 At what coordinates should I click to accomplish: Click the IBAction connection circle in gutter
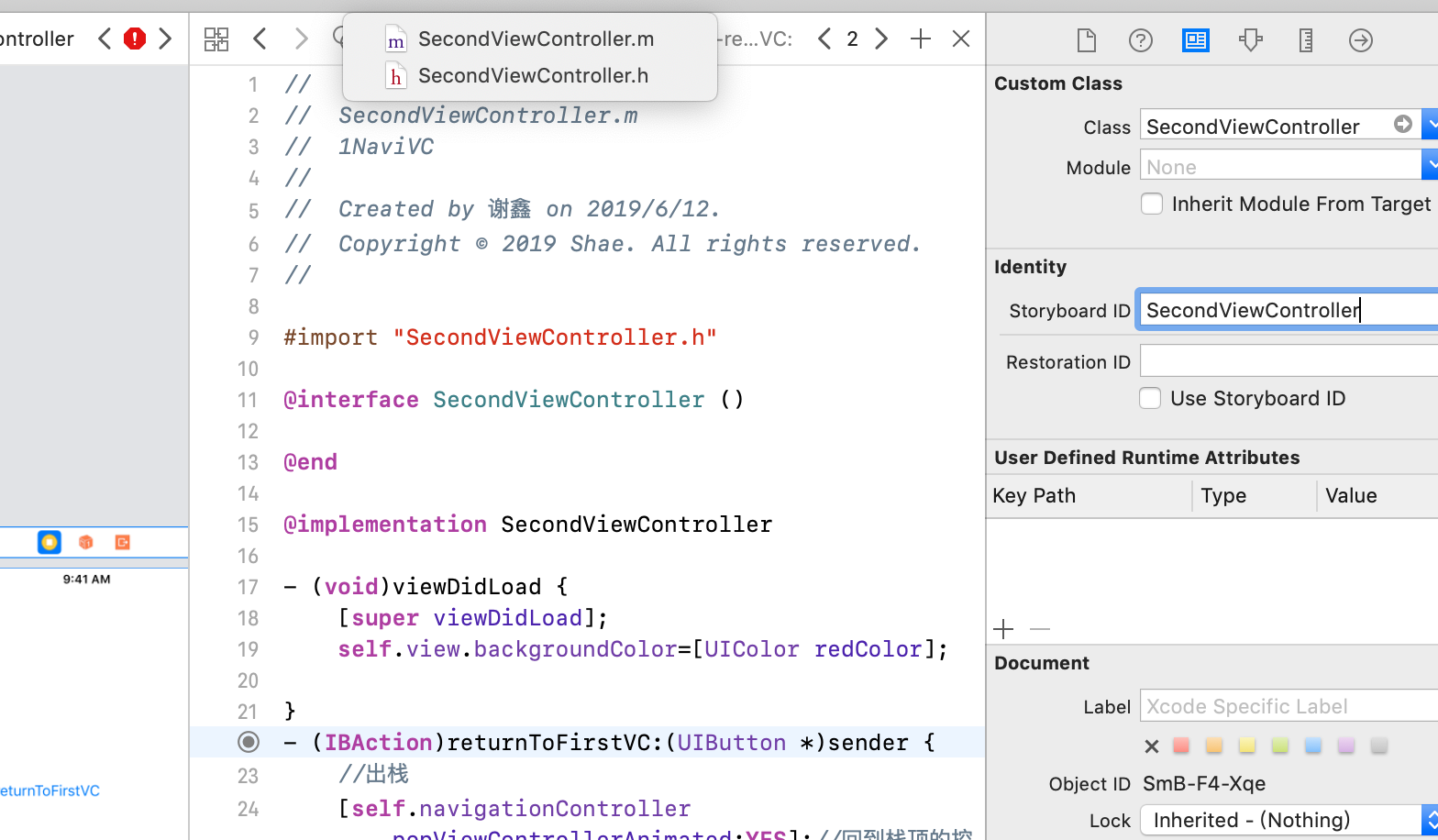[x=249, y=742]
